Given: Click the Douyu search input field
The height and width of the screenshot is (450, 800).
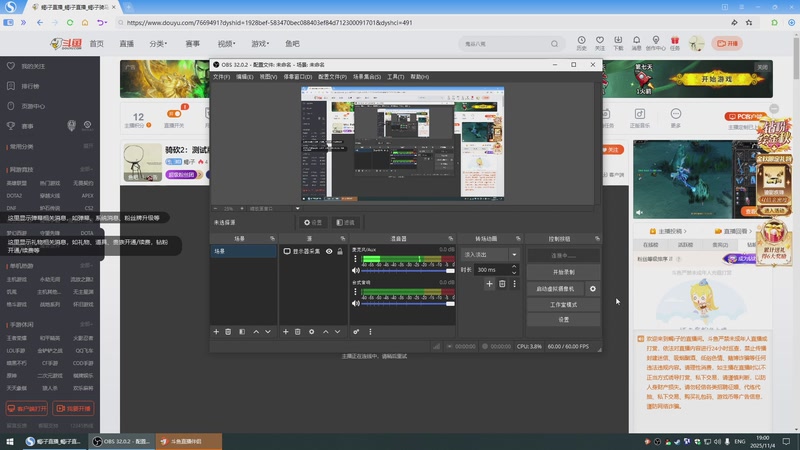Looking at the screenshot, I should (x=505, y=44).
